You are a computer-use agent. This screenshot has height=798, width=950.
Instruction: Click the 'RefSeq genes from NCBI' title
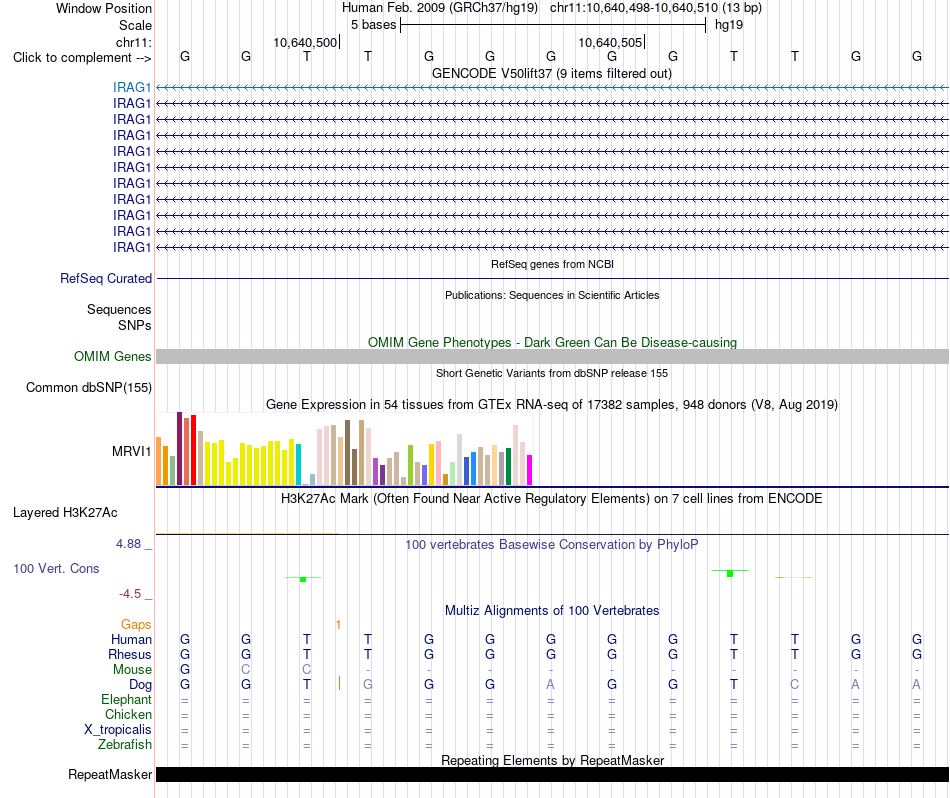[552, 264]
